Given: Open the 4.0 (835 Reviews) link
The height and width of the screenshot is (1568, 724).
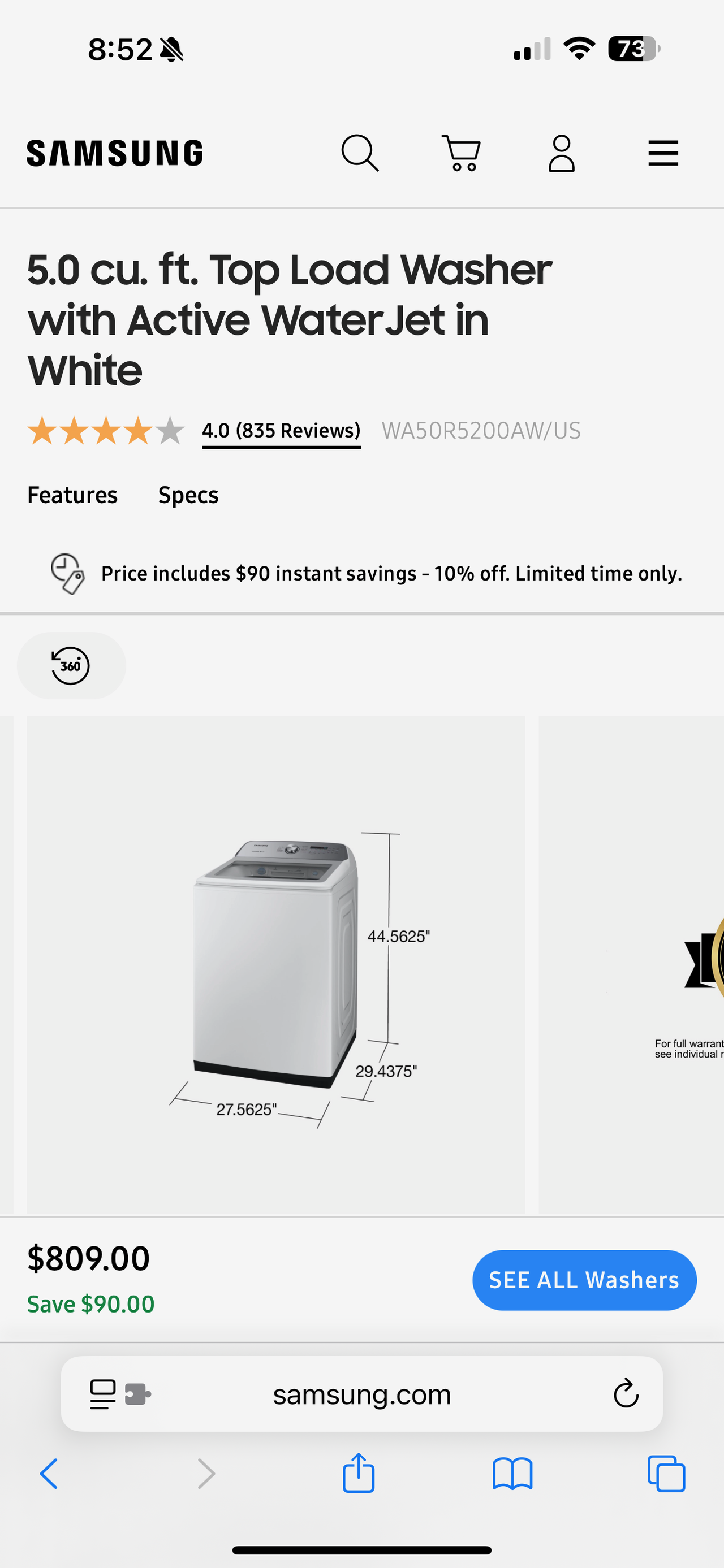Looking at the screenshot, I should (x=281, y=431).
